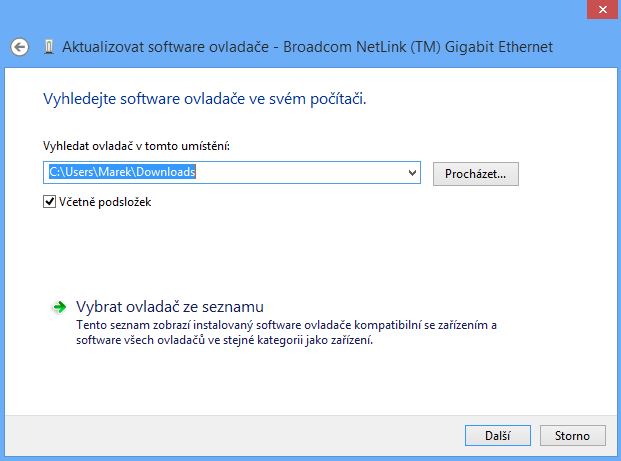Open the folder browser with Procházet
The height and width of the screenshot is (461, 621).
(475, 174)
